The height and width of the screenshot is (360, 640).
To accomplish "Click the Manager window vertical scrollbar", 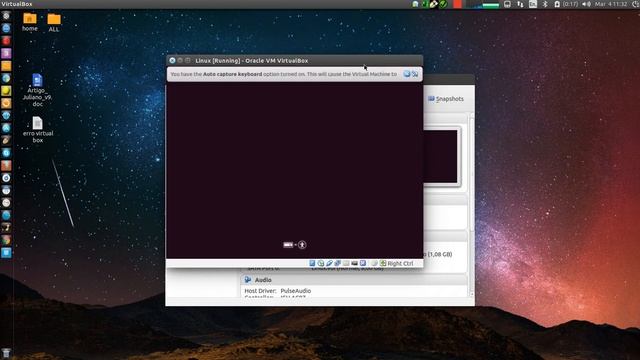I will click(x=472, y=204).
